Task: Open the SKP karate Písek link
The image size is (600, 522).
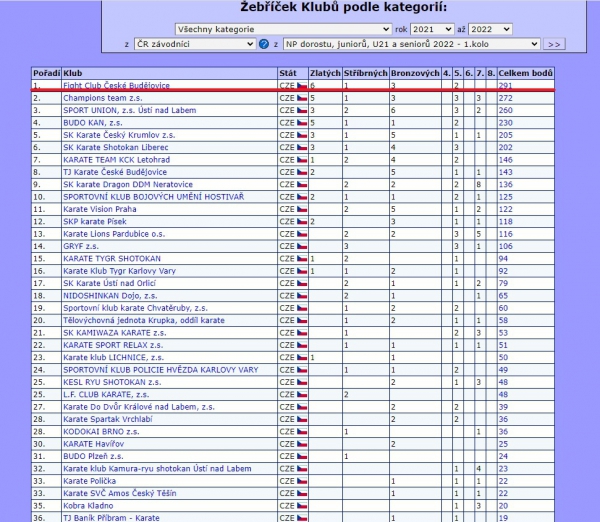Action: click(x=95, y=222)
